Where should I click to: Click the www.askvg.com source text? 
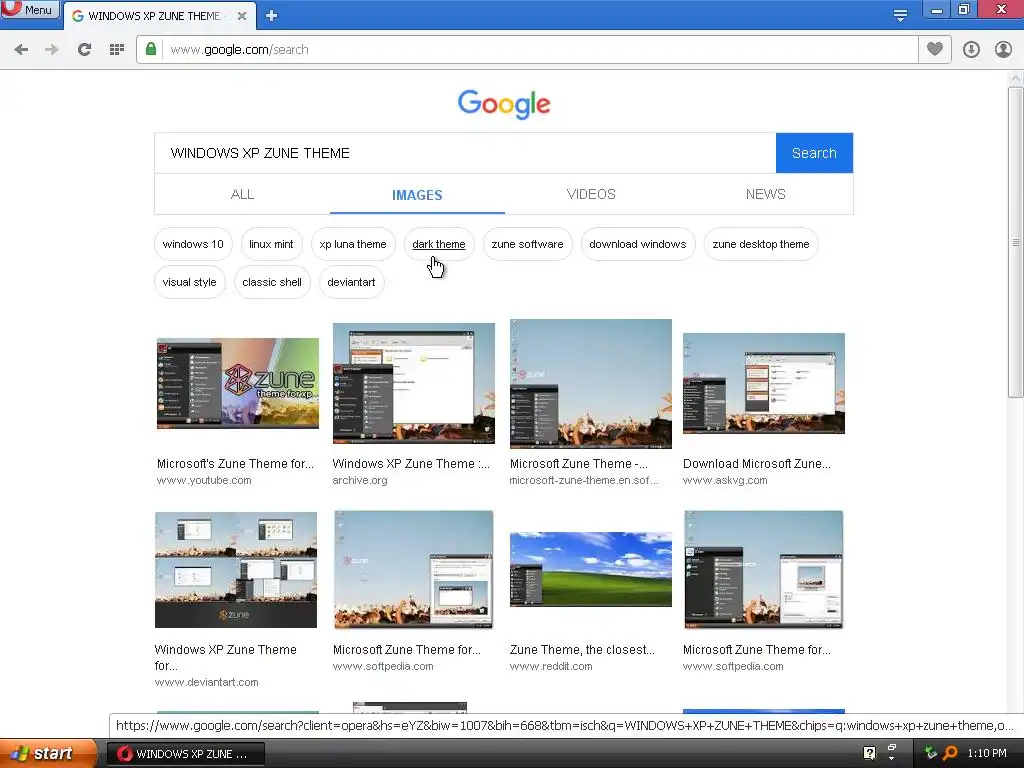coord(725,480)
